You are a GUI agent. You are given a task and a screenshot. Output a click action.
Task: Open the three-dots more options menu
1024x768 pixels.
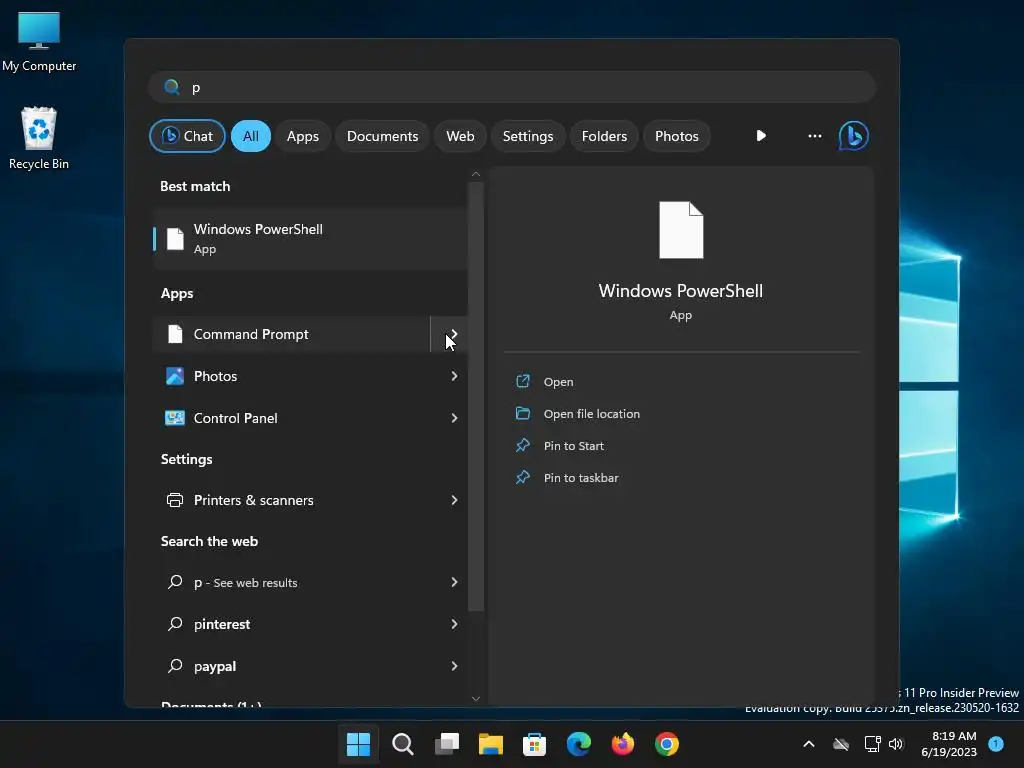pyautogui.click(x=814, y=136)
